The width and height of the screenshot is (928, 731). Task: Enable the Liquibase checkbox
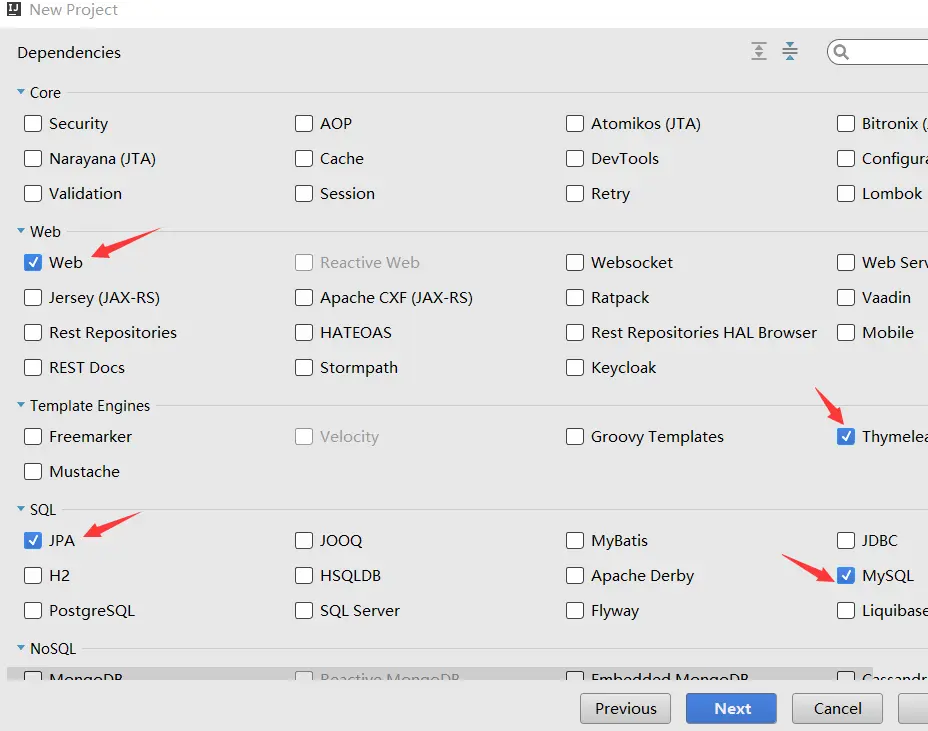pos(846,610)
